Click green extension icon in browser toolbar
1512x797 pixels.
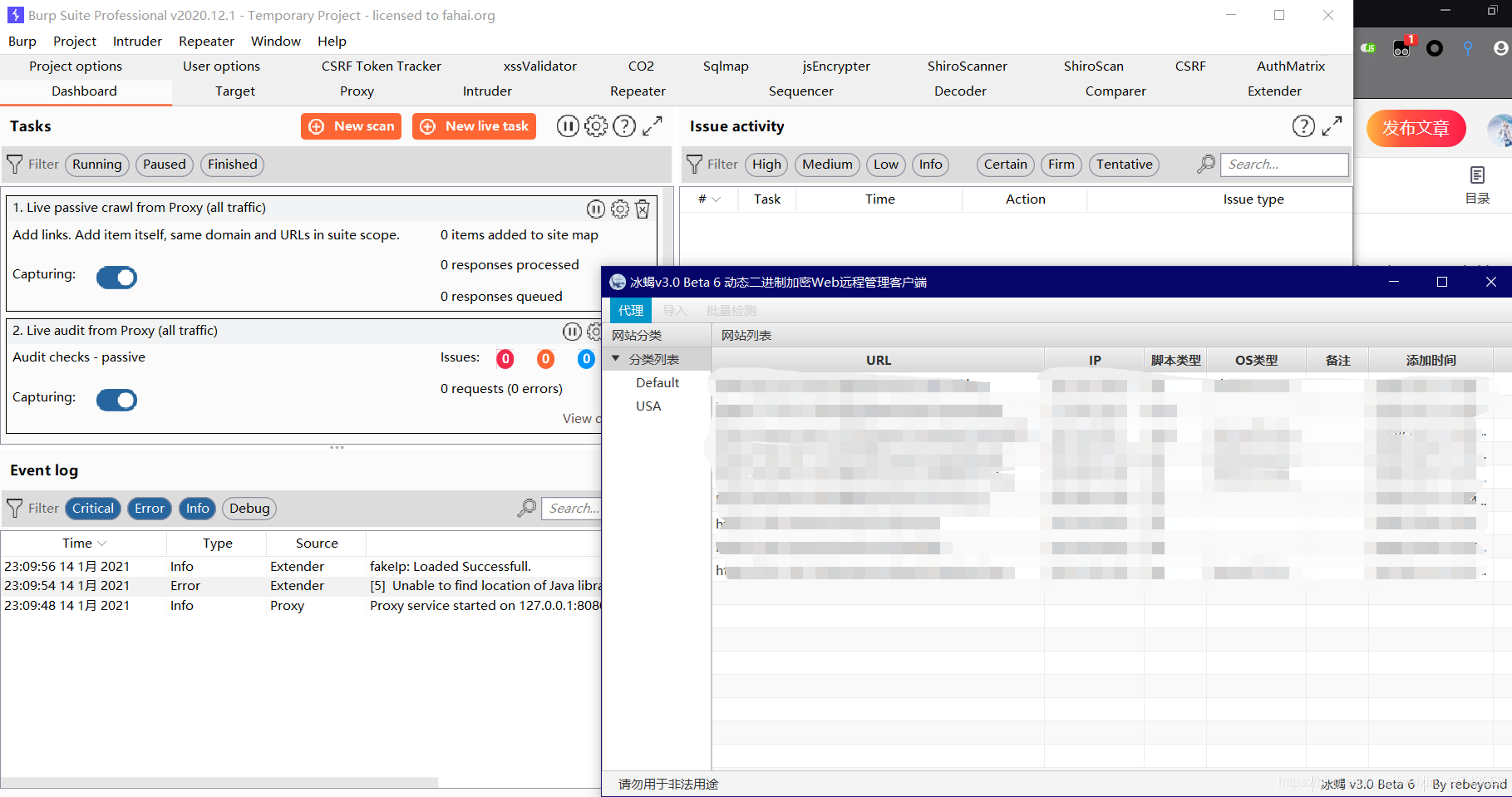(1368, 48)
